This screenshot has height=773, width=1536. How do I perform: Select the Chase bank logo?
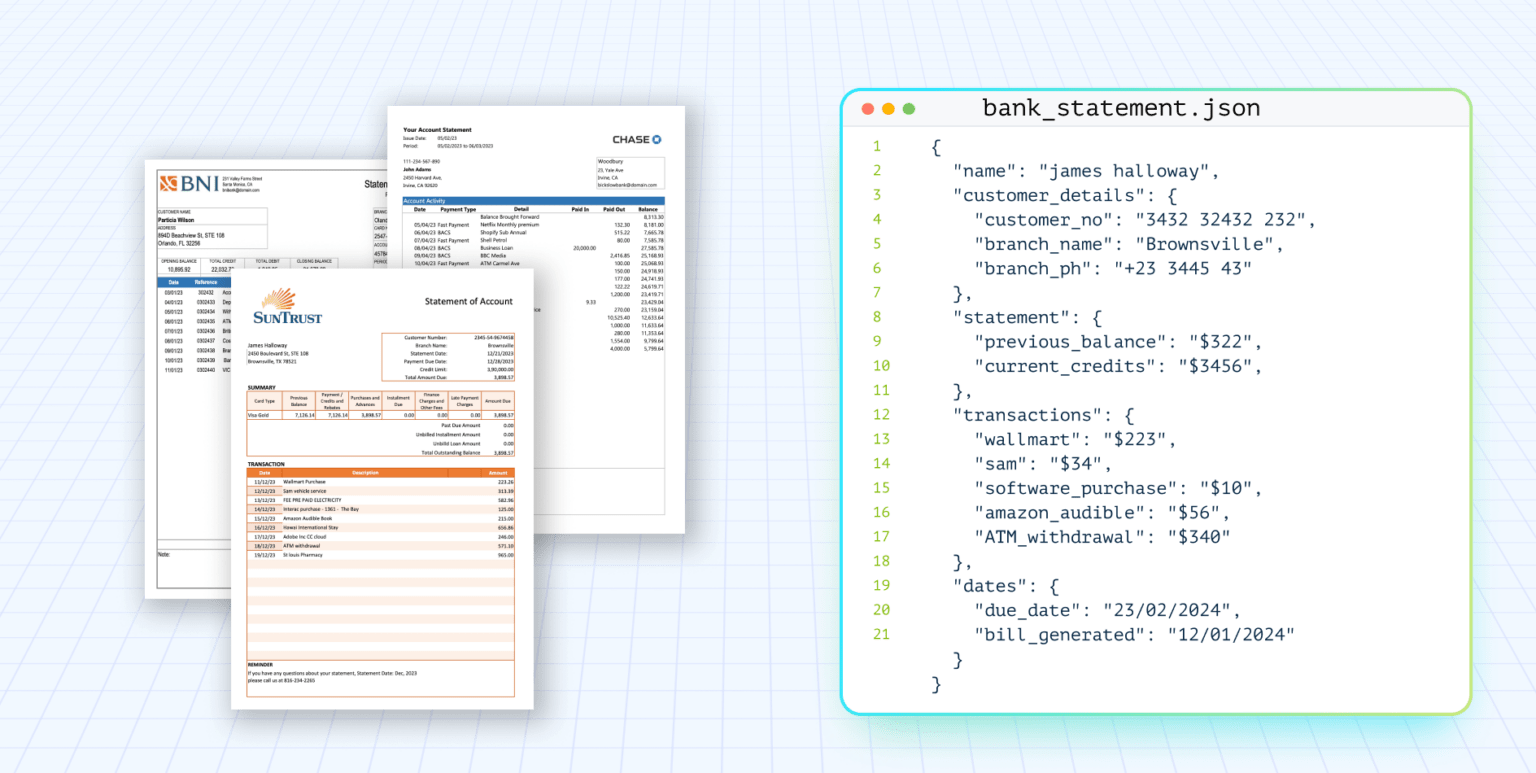click(634, 139)
